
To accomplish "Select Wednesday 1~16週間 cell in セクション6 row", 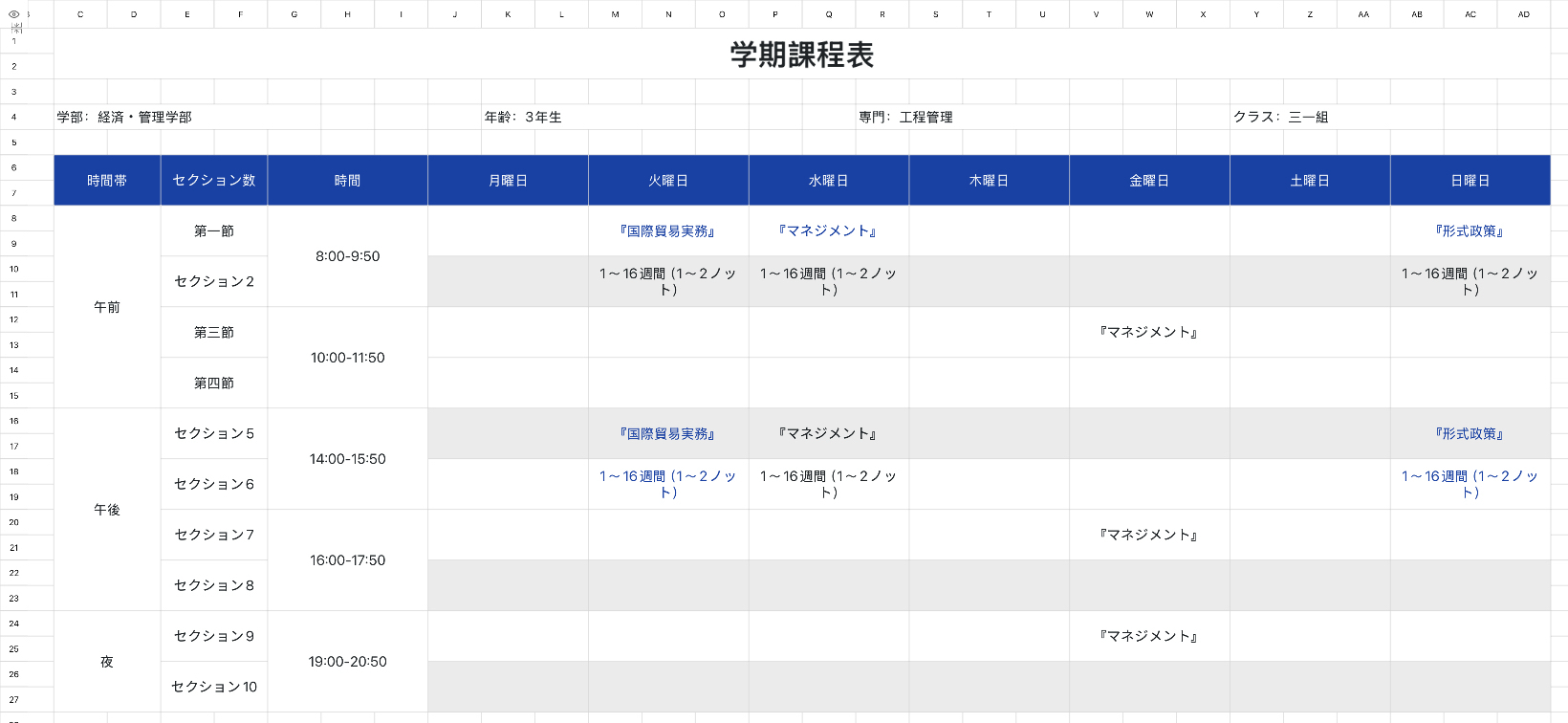I will (829, 484).
